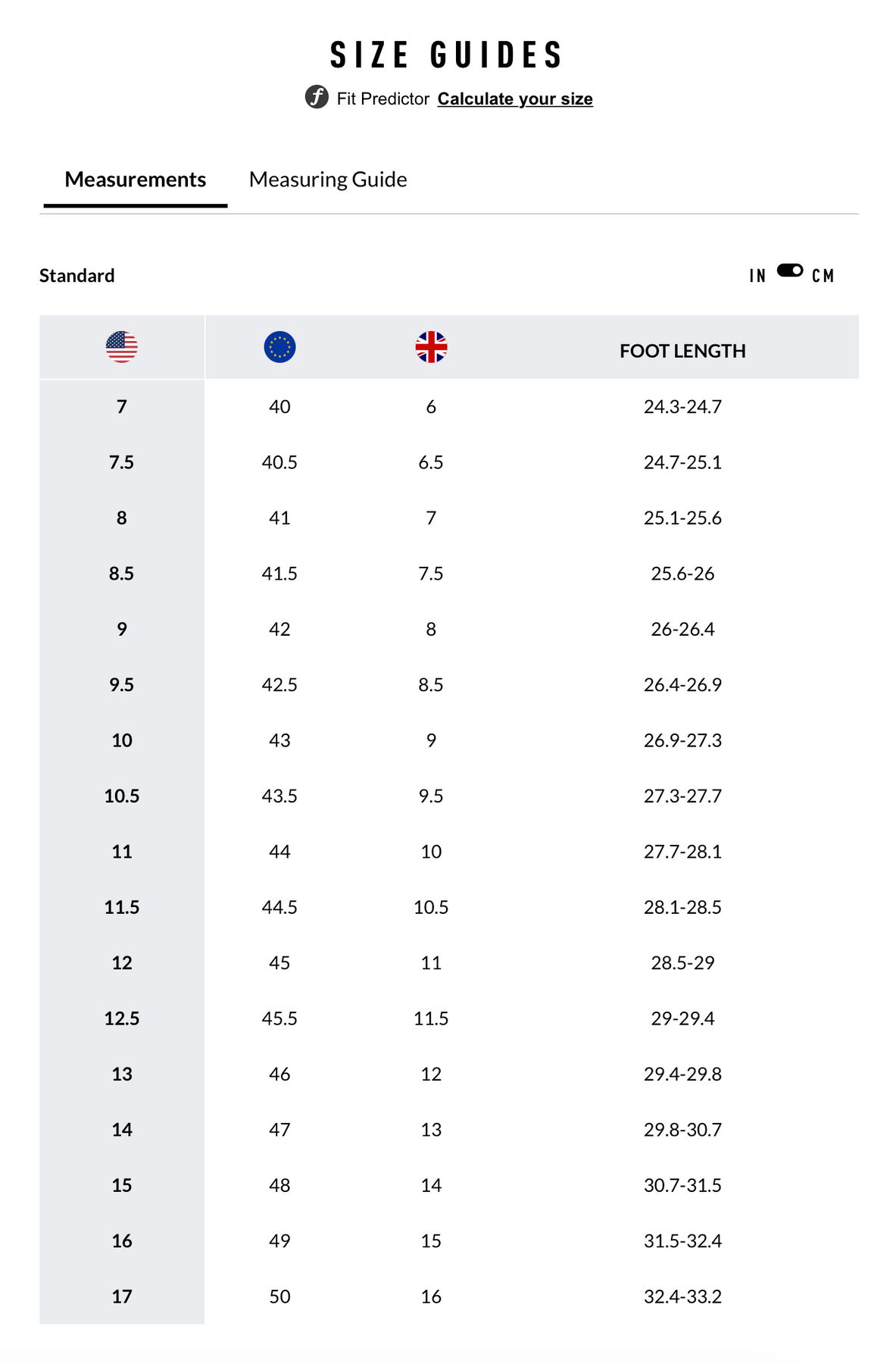Switch to the Measurements tab
The height and width of the screenshot is (1364, 896).
pos(135,180)
